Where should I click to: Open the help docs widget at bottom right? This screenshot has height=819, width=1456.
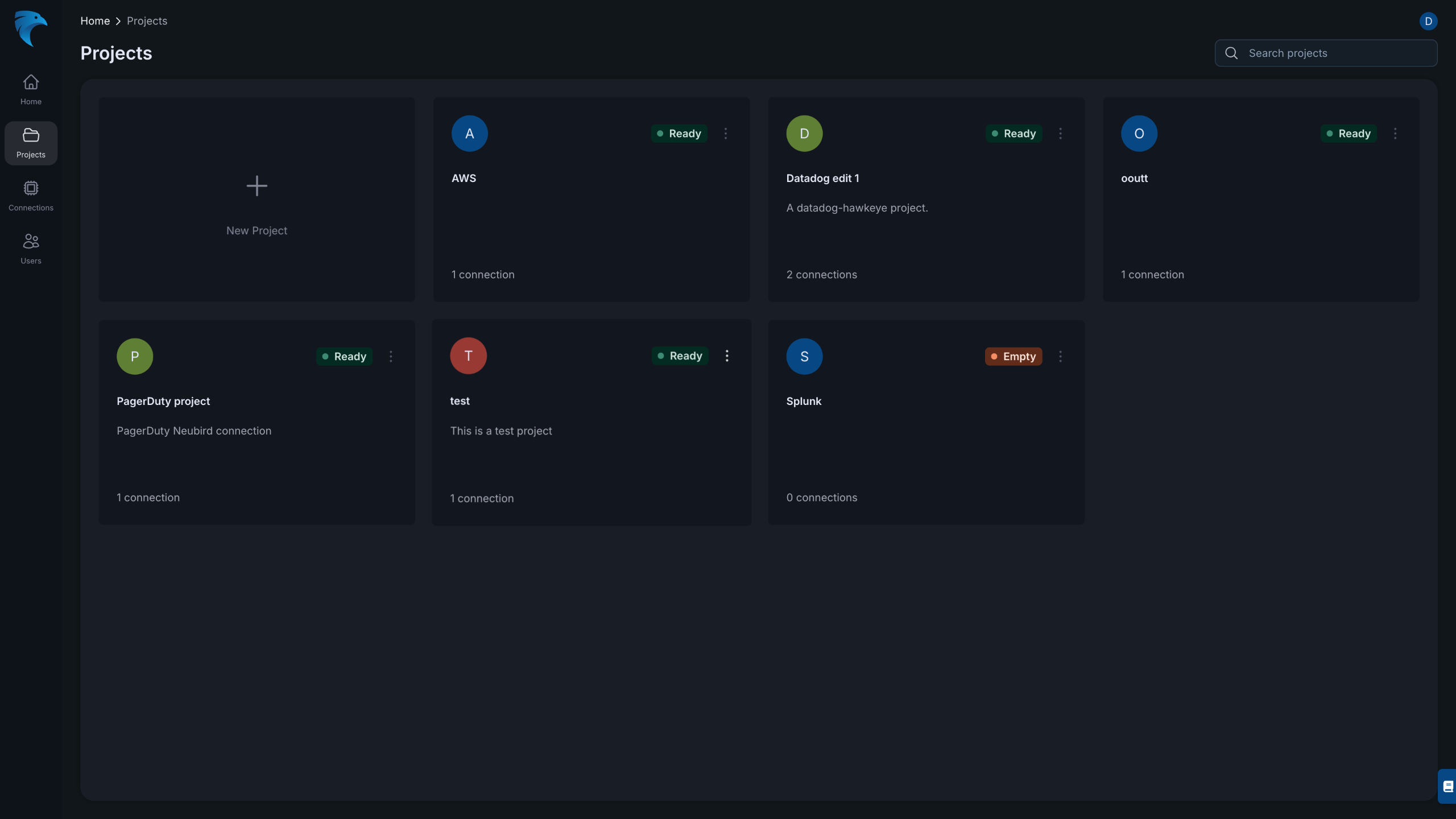click(1447, 786)
